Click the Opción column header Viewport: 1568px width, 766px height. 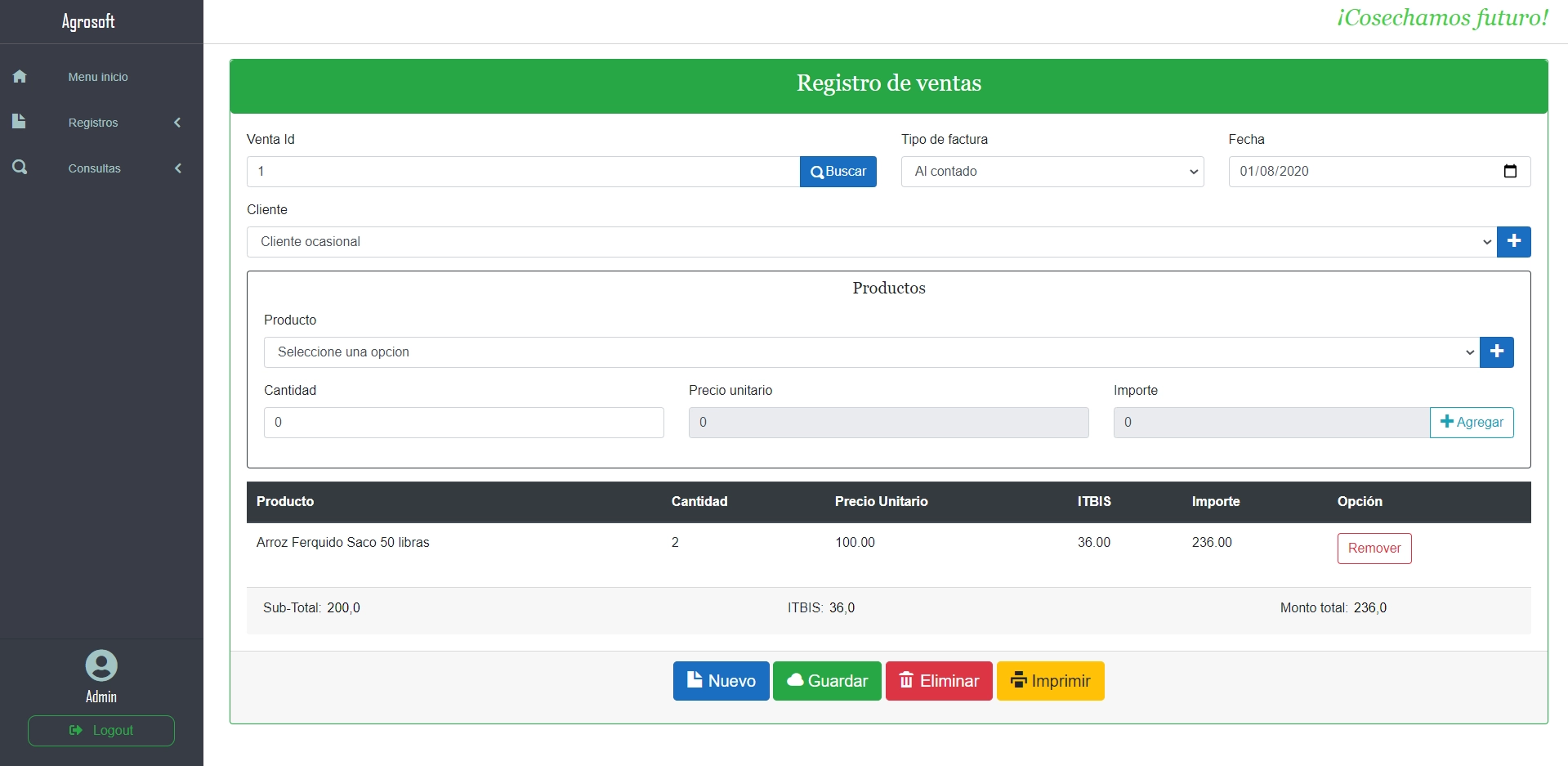(x=1360, y=502)
